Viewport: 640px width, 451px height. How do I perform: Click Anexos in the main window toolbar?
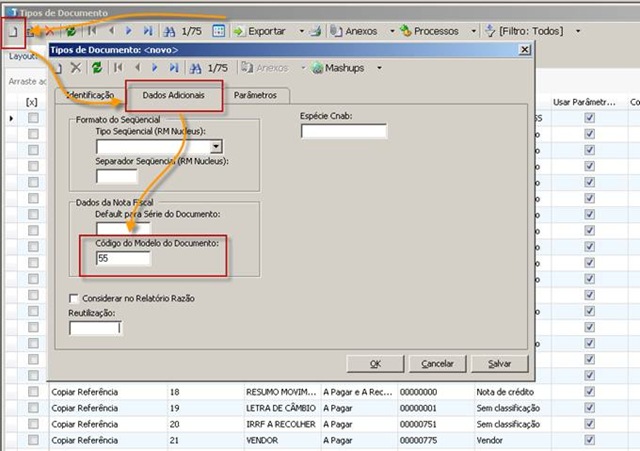[x=354, y=31]
